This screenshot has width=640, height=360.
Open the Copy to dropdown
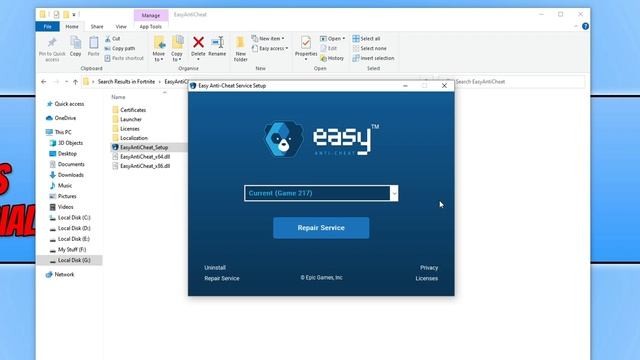177,49
